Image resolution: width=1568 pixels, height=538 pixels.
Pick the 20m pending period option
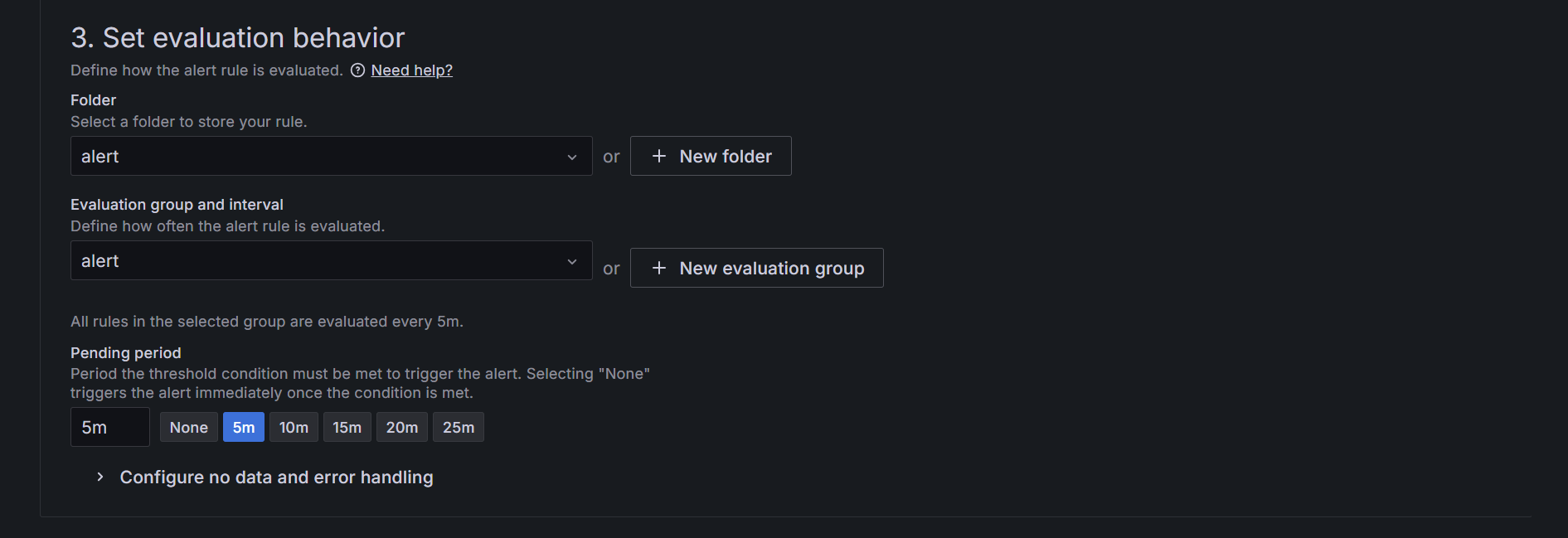(x=402, y=427)
